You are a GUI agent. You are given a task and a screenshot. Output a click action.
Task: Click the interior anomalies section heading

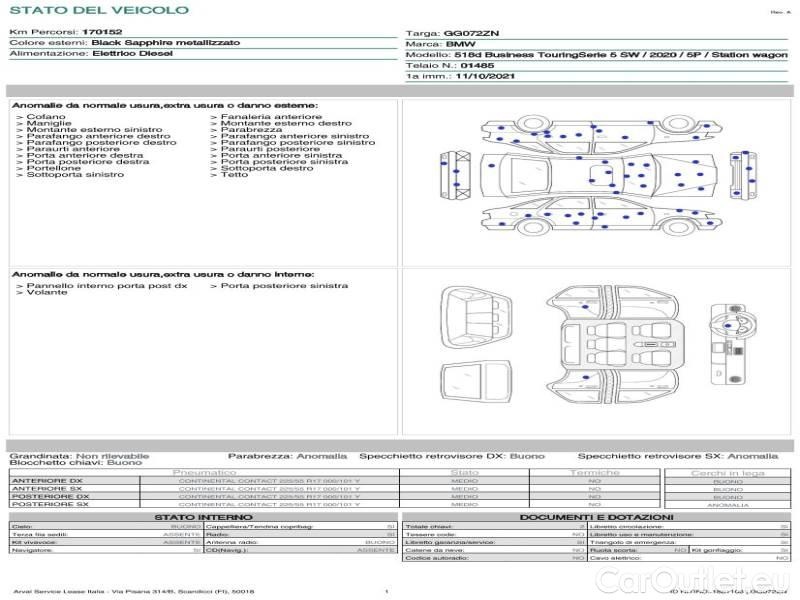[x=163, y=274]
